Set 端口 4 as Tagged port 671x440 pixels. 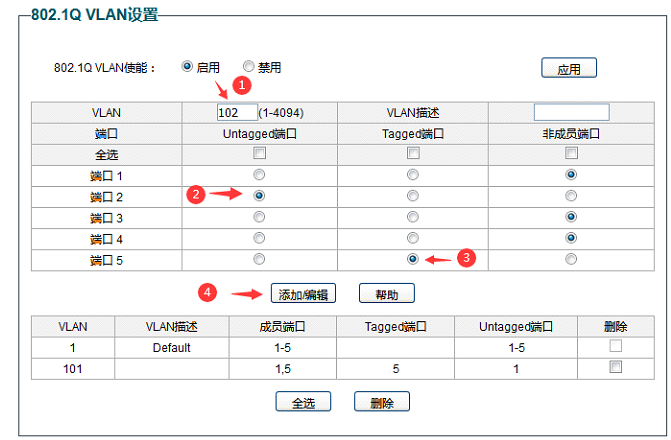[x=413, y=237]
